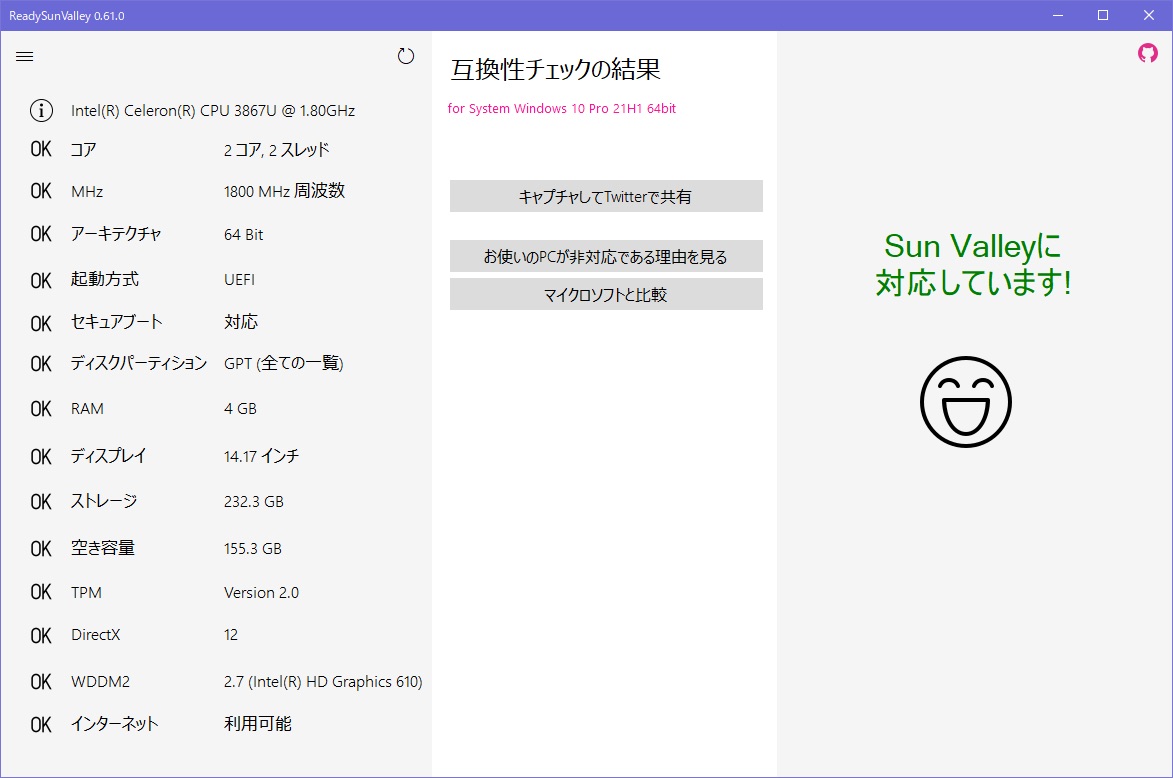Click the ディスクパーティション label

[x=138, y=364]
